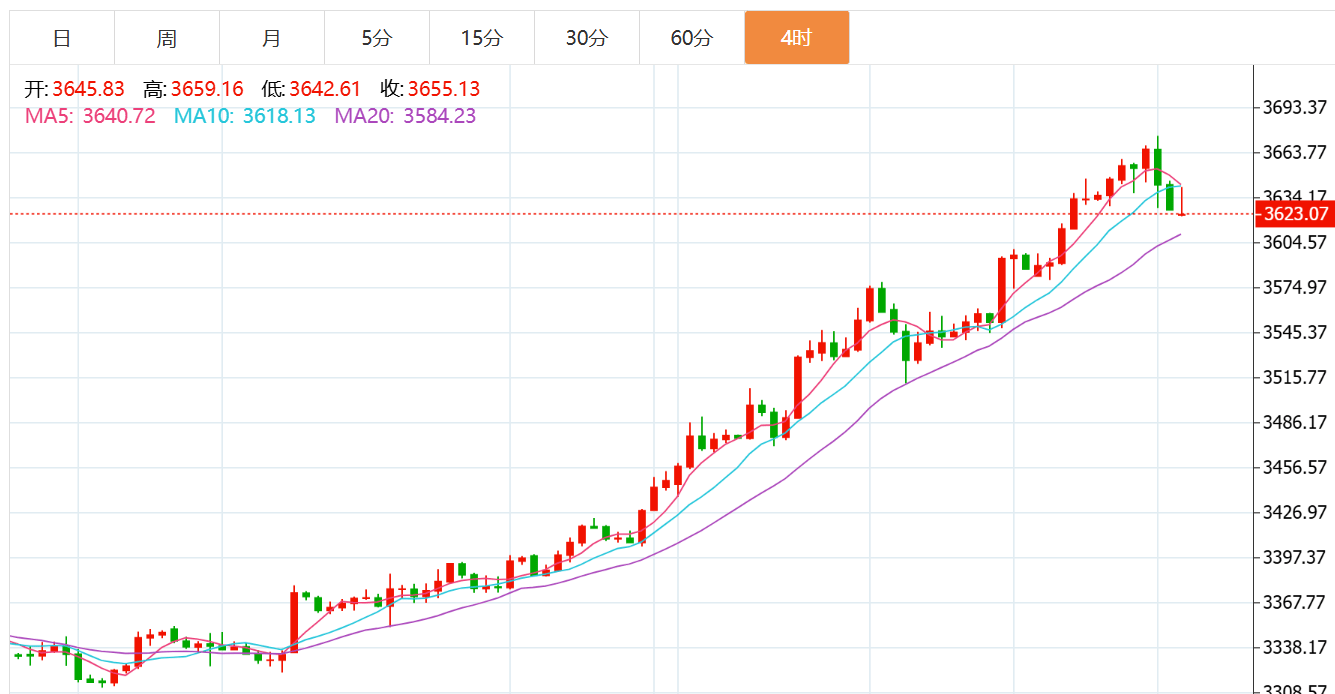Click the tall green candle at chart peak
Image resolution: width=1335 pixels, height=694 pixels.
1158,166
